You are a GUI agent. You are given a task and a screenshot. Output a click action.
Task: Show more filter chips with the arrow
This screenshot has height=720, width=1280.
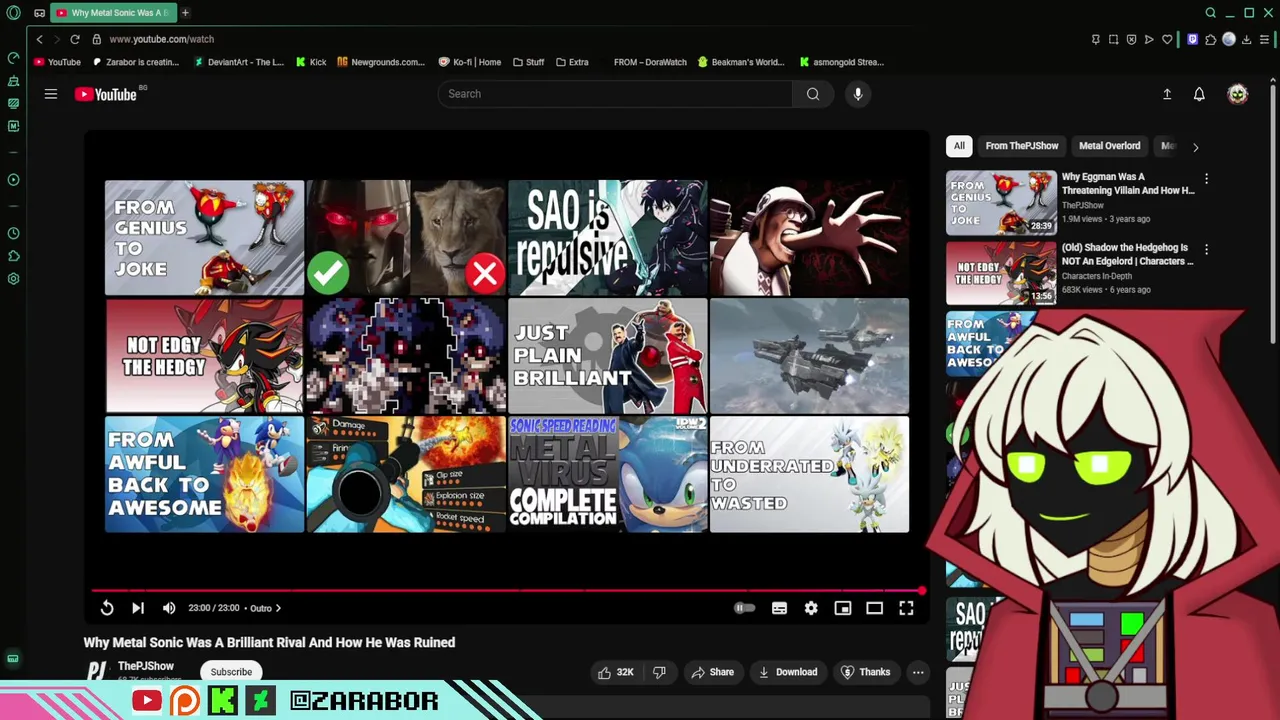pyautogui.click(x=1195, y=147)
